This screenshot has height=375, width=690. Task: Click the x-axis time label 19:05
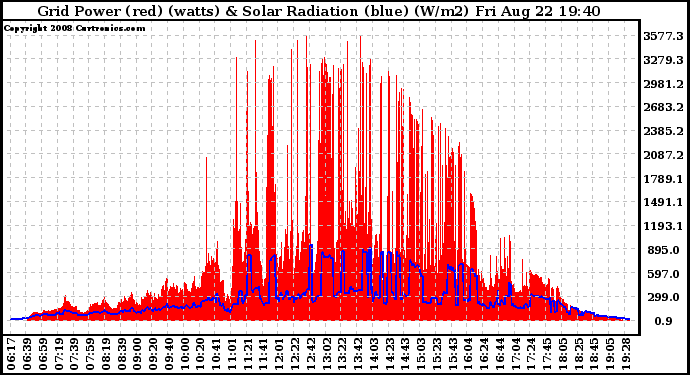611,354
